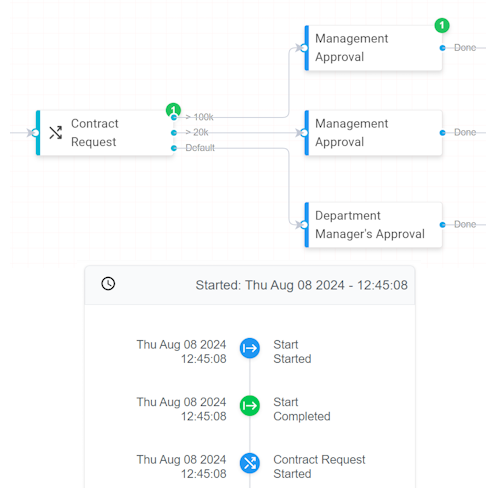
Task: Click the blue Start Started timeline icon
Action: (250, 348)
